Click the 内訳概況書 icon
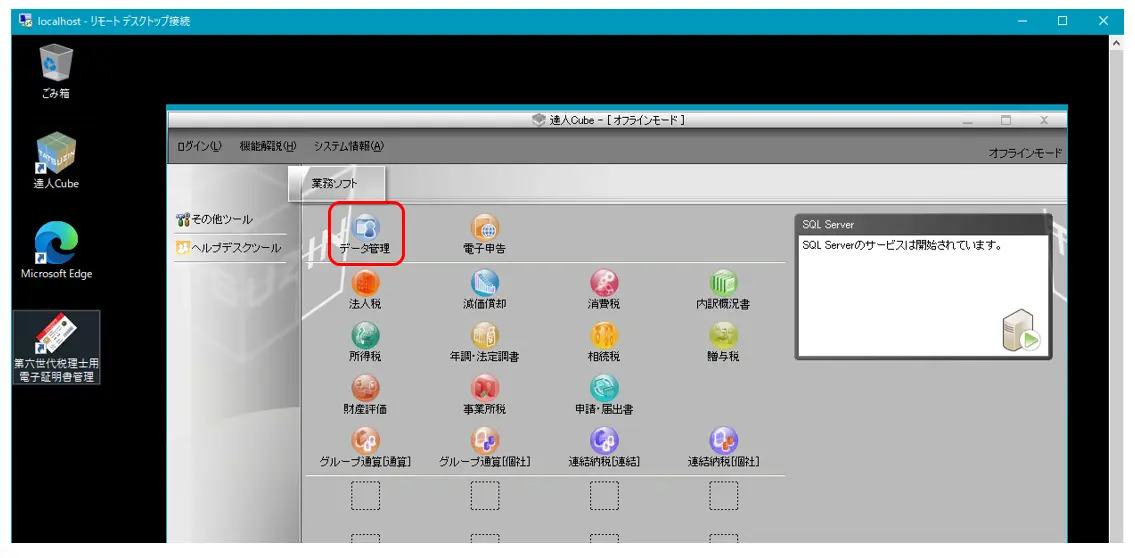The image size is (1135, 558). coord(723,285)
